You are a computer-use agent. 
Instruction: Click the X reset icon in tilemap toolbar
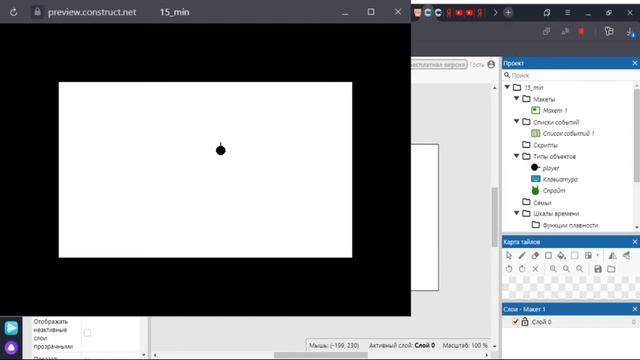point(535,269)
